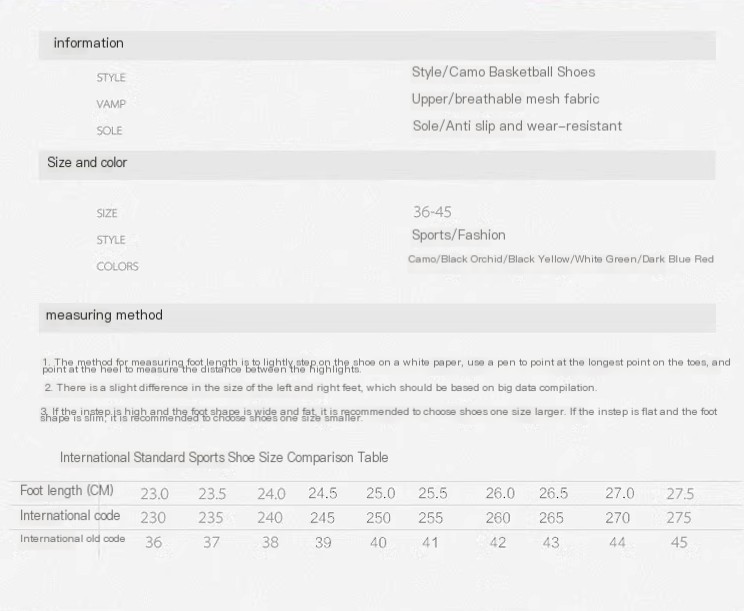Click the COLORS label
This screenshot has width=744, height=611.
click(x=117, y=267)
